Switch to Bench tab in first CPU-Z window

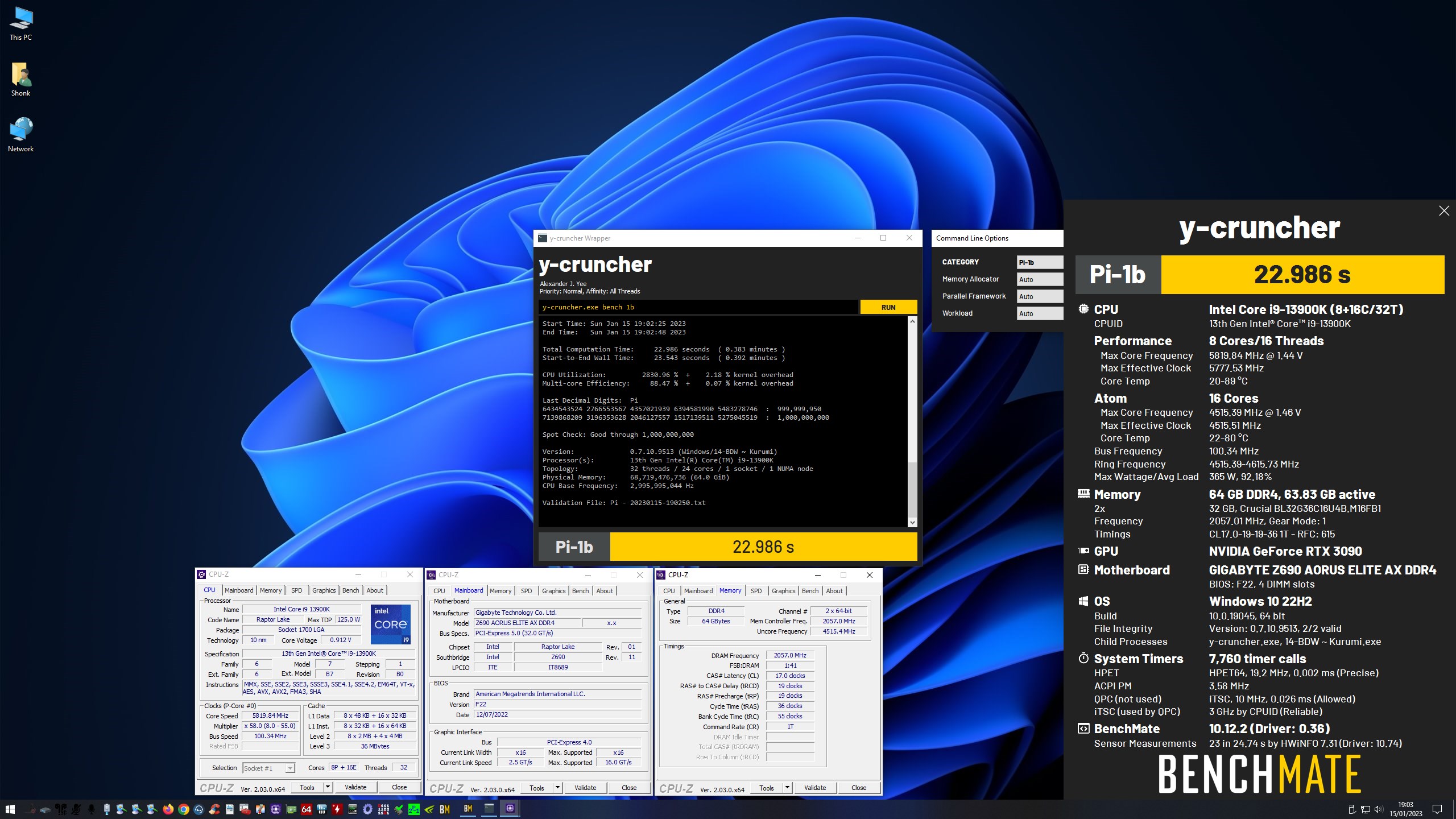tap(350, 590)
